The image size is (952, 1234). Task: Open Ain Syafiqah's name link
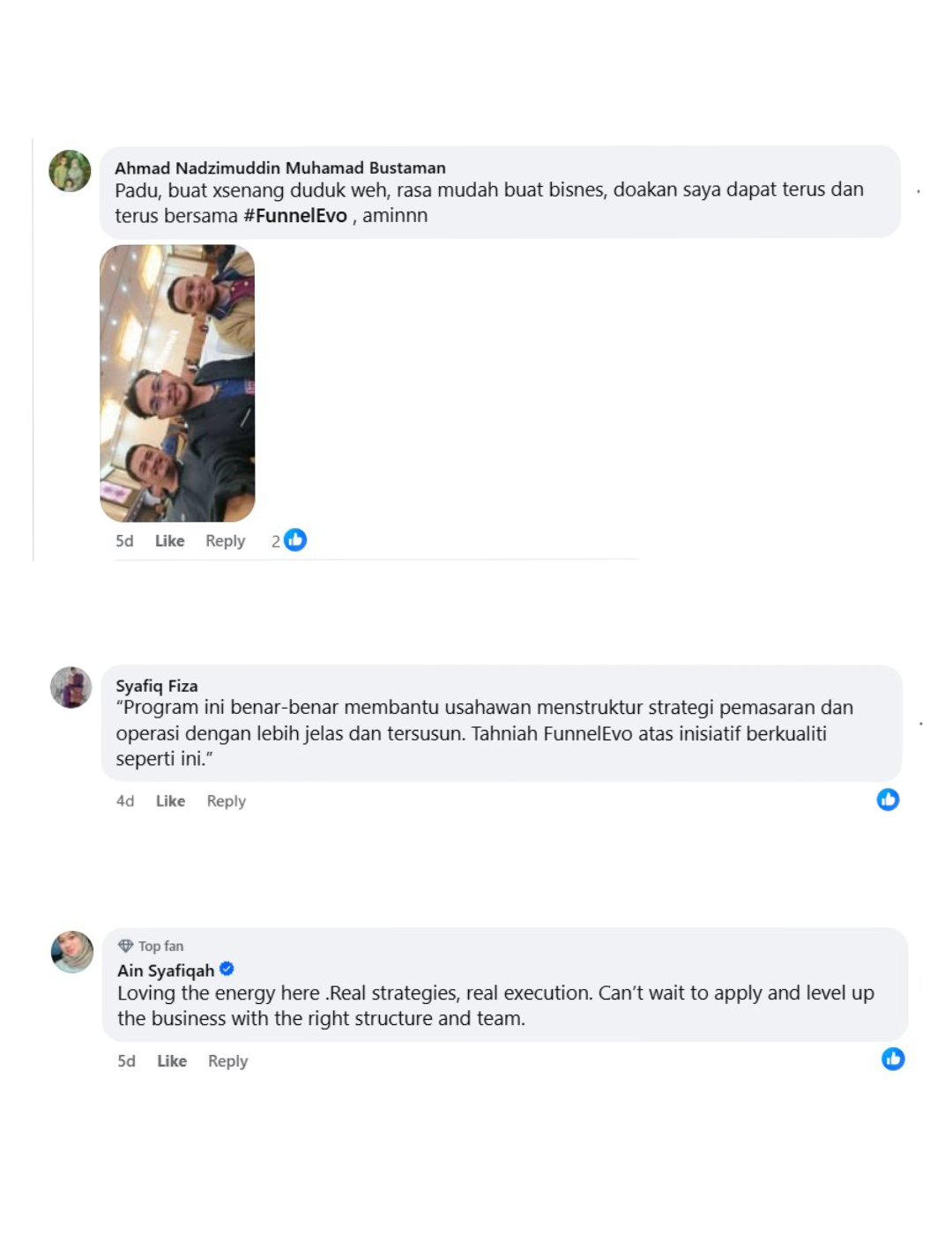(x=166, y=970)
